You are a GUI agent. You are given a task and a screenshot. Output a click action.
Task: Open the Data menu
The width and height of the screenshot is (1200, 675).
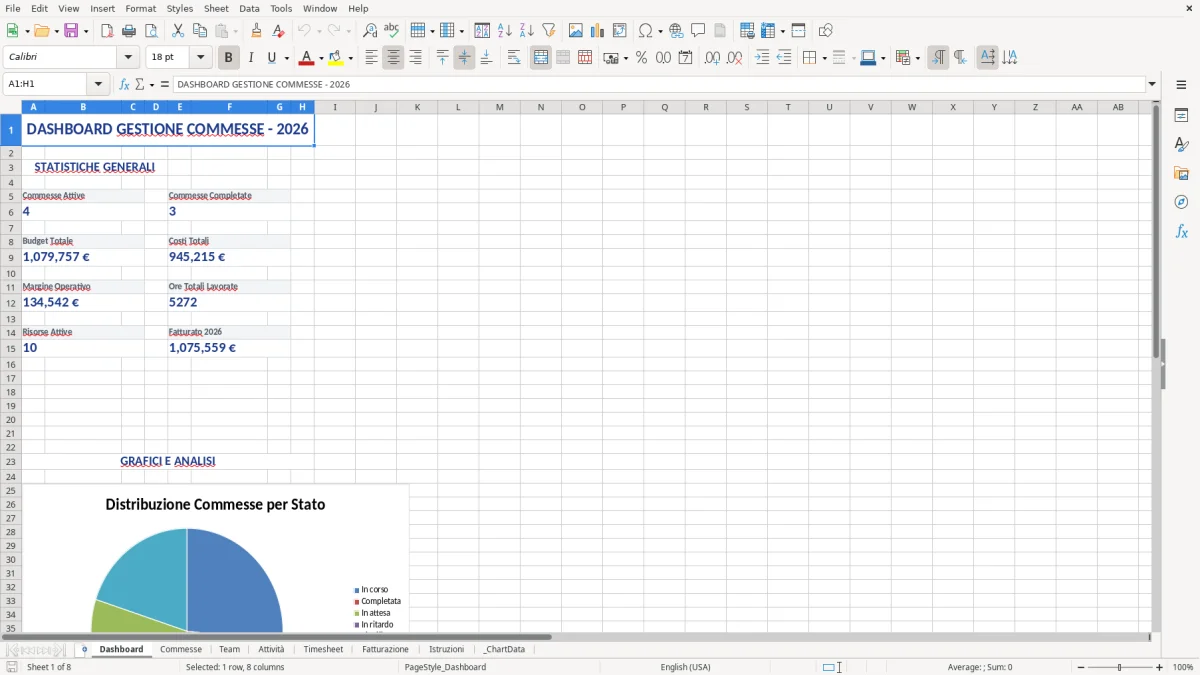[x=248, y=8]
